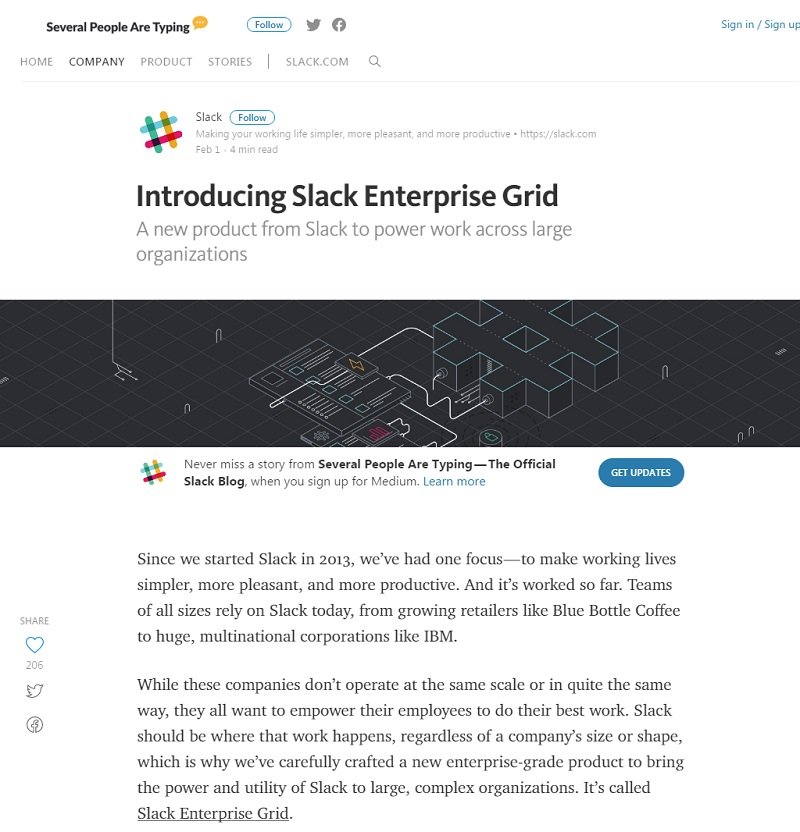Click the Twitter icon in the header

(314, 25)
